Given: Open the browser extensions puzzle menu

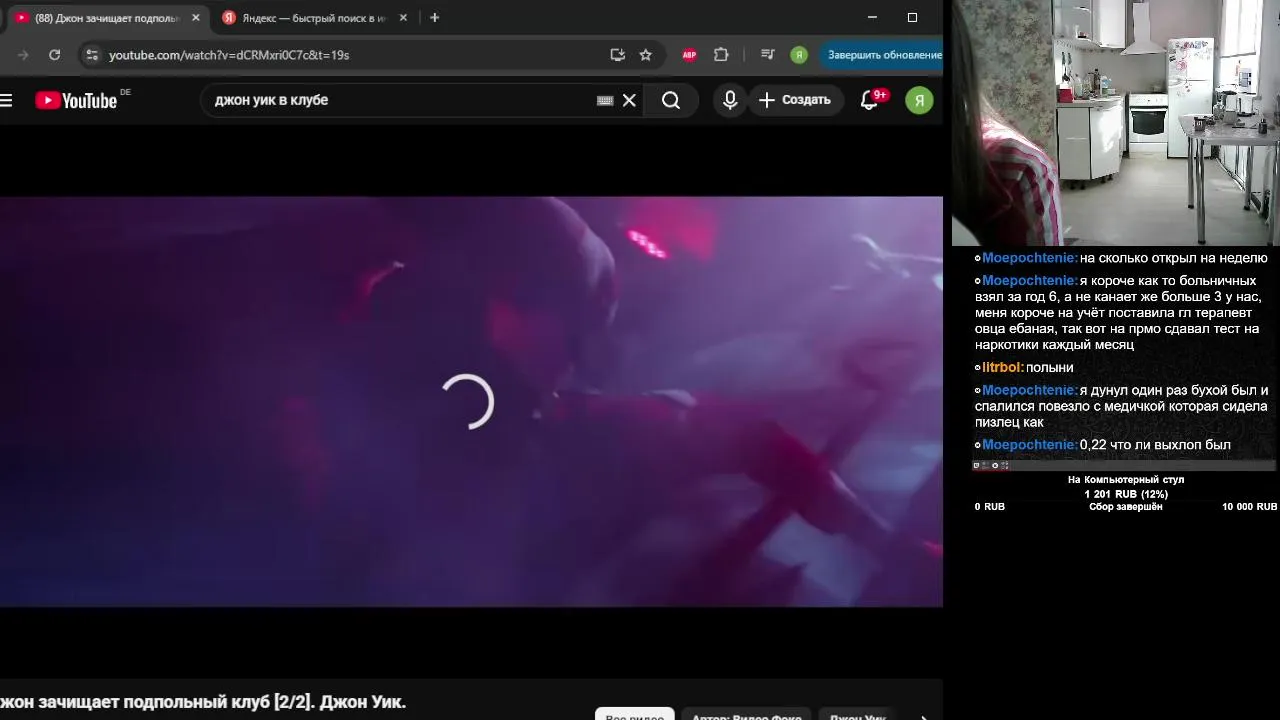Looking at the screenshot, I should pyautogui.click(x=721, y=55).
